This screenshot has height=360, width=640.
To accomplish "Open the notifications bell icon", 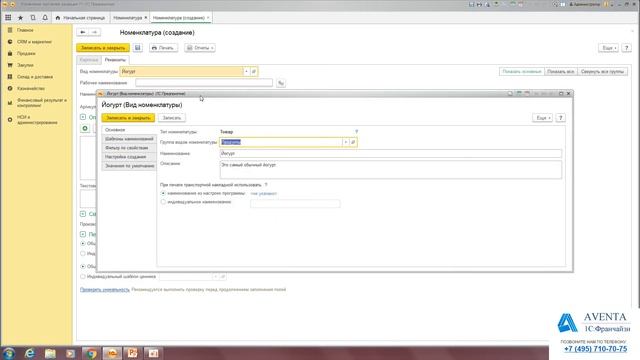I will pos(45,18).
